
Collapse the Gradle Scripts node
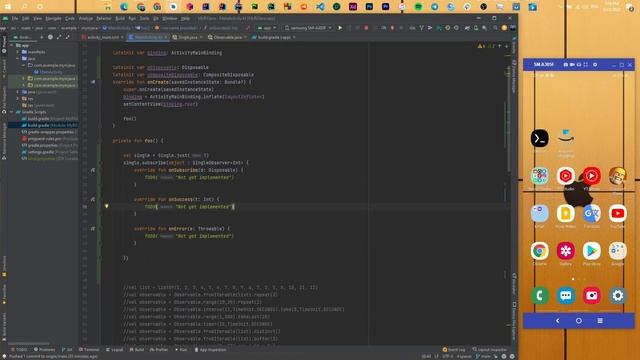[12, 112]
